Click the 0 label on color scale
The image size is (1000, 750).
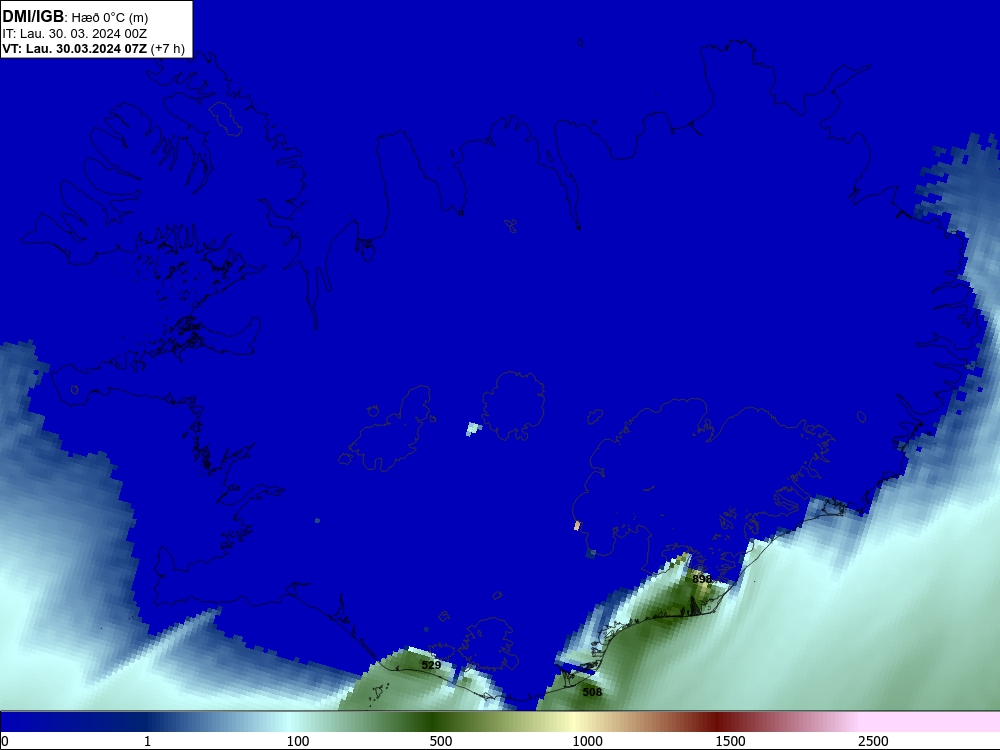coord(5,741)
